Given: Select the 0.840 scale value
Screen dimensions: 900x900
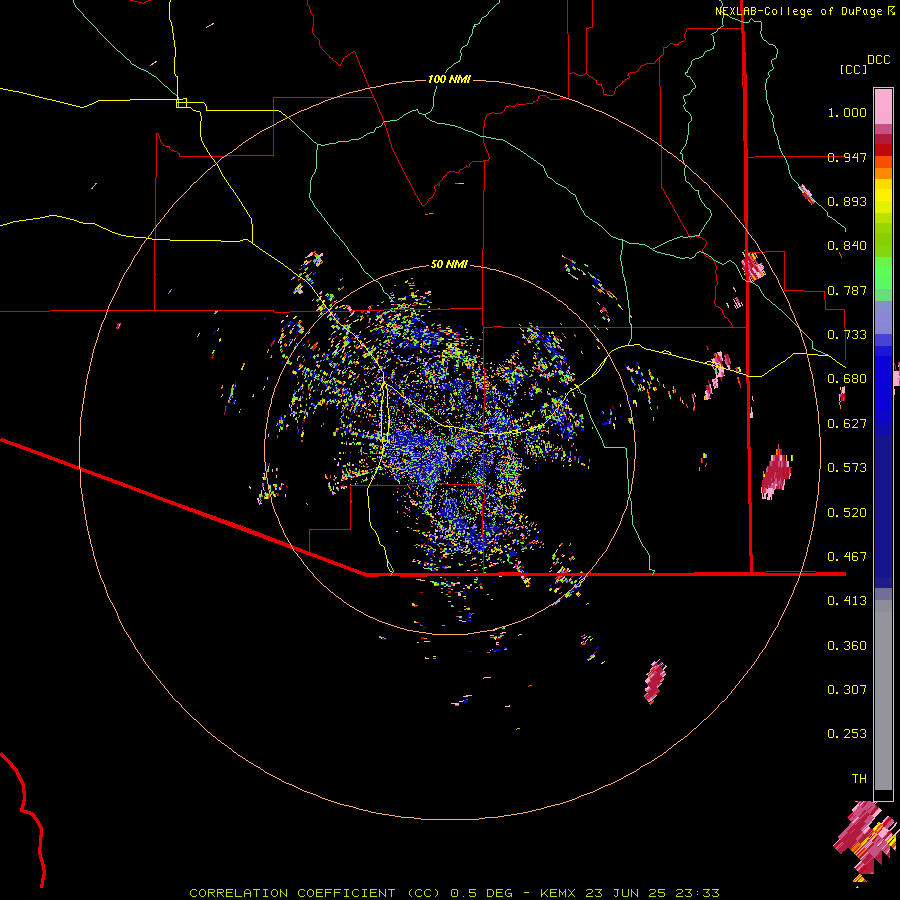Looking at the screenshot, I should point(847,246).
